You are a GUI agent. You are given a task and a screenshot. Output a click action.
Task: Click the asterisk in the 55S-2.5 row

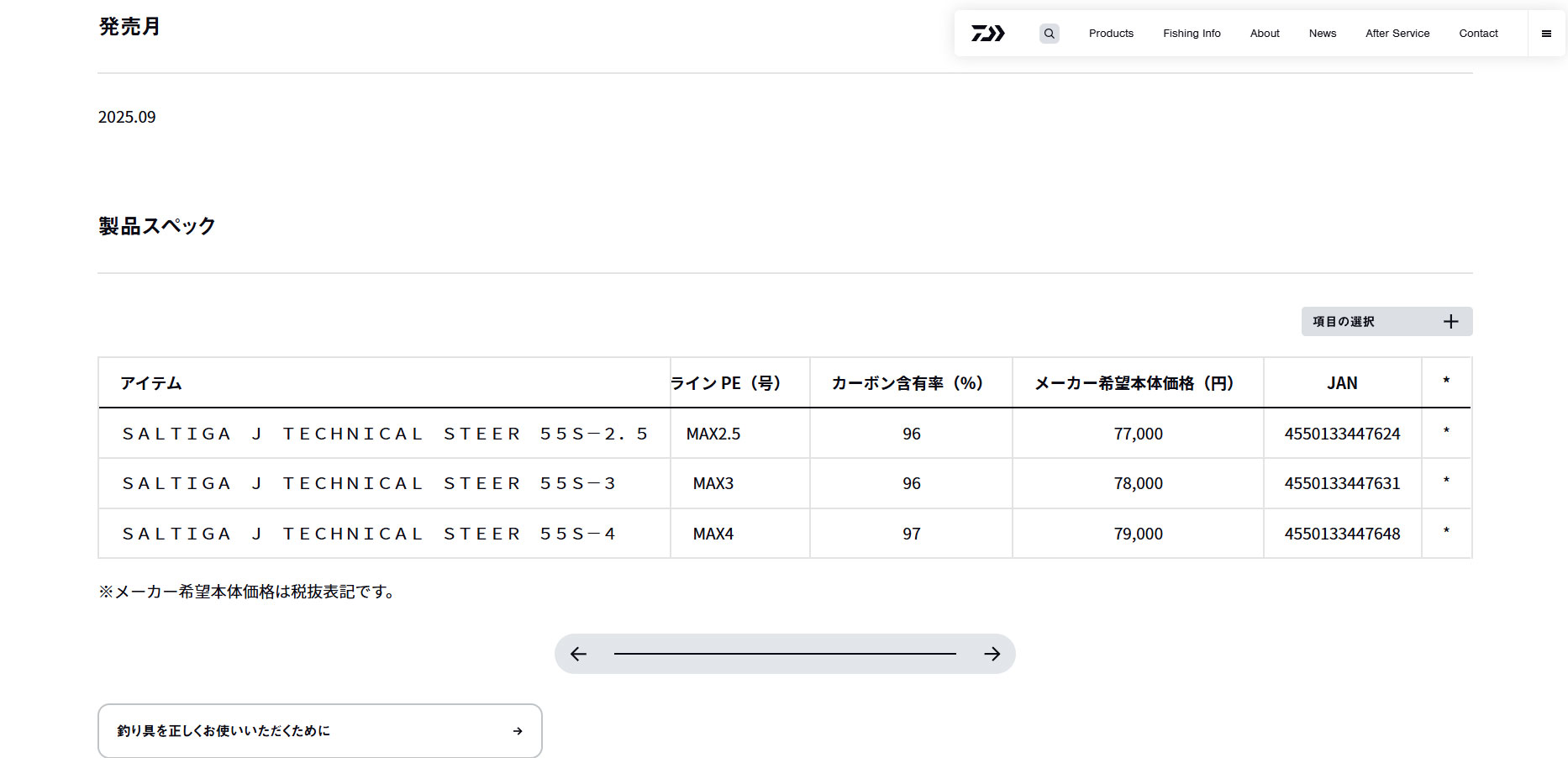1446,432
